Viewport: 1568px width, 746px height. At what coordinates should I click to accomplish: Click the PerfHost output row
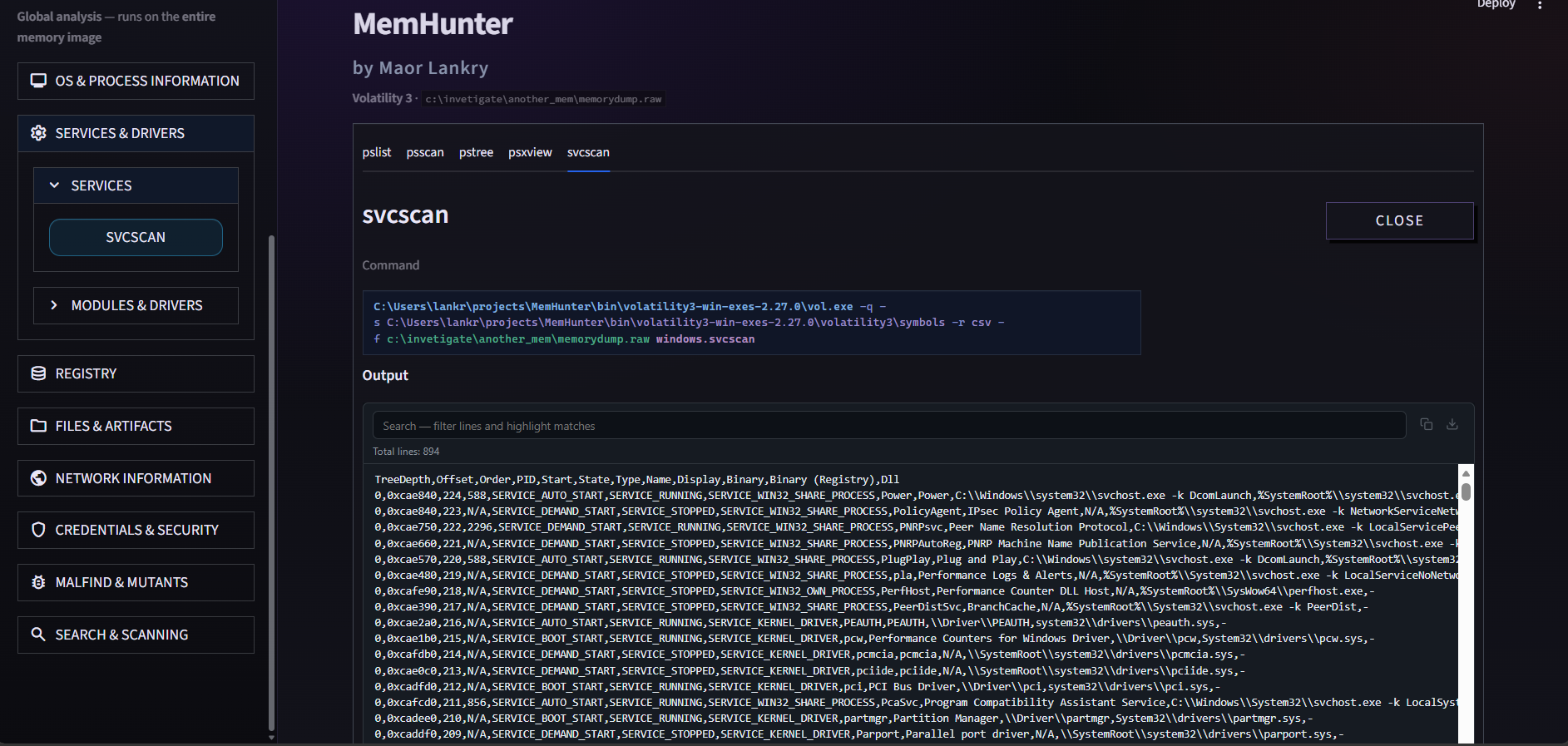874,591
